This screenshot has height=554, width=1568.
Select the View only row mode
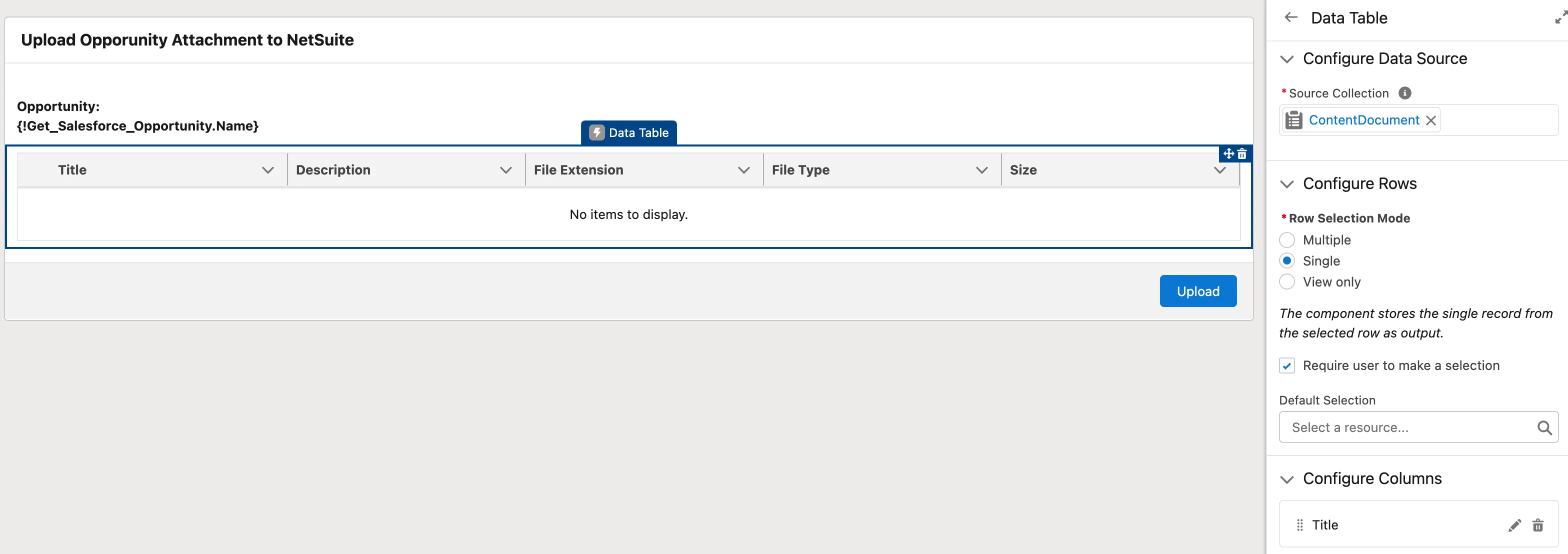point(1287,282)
